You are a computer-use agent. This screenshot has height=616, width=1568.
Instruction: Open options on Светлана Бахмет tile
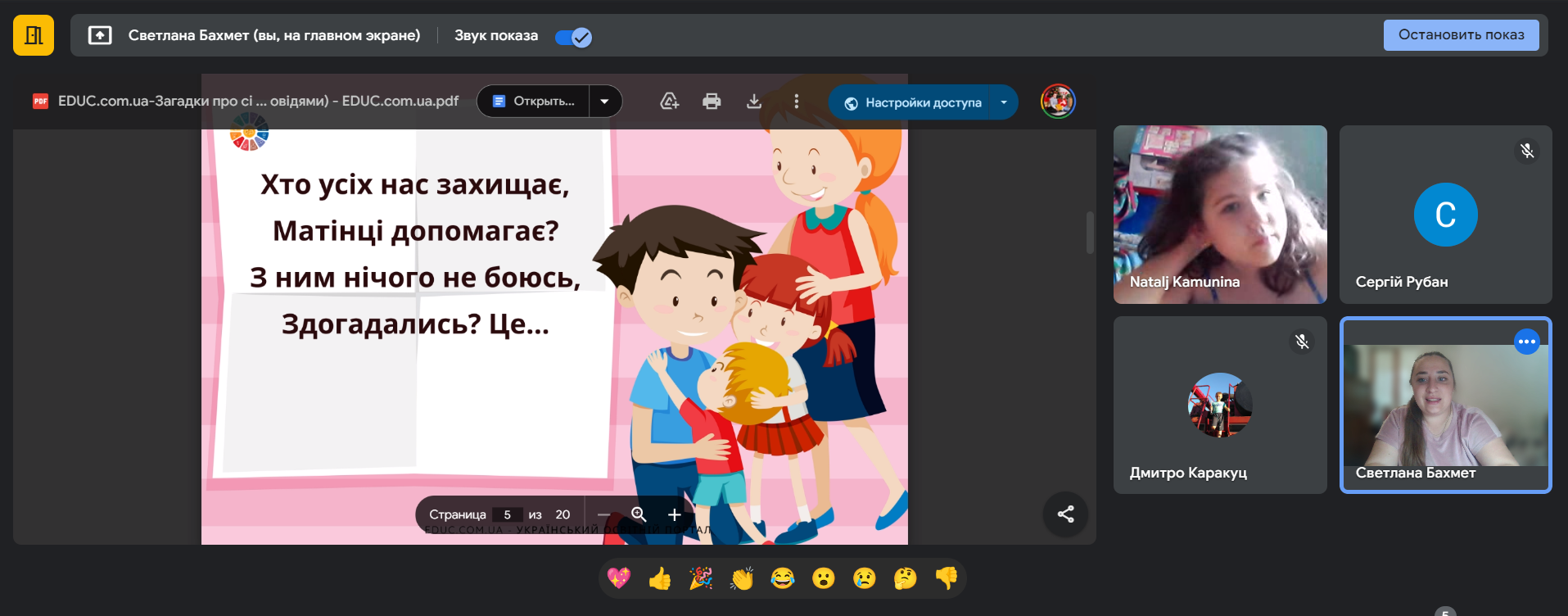pos(1527,342)
